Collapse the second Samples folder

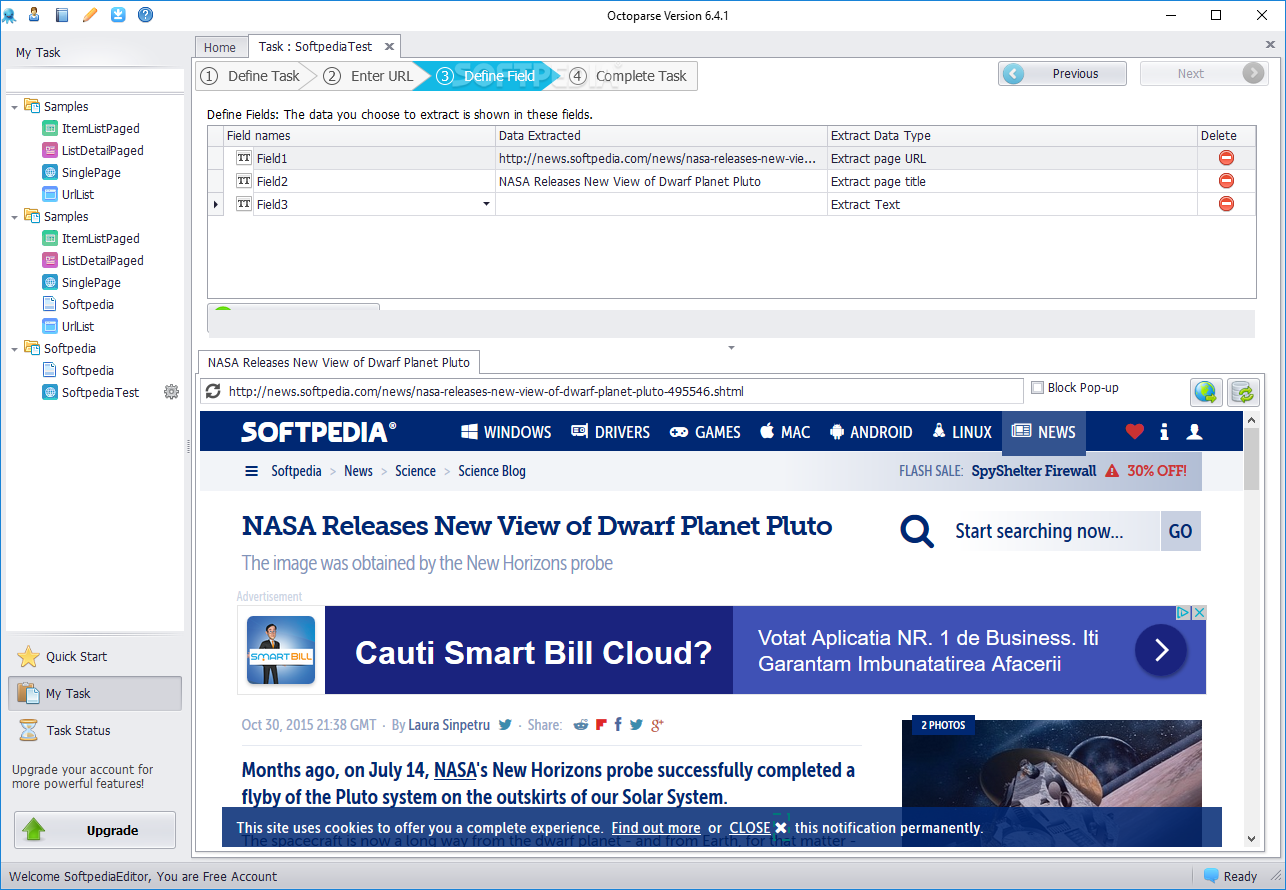click(x=14, y=216)
